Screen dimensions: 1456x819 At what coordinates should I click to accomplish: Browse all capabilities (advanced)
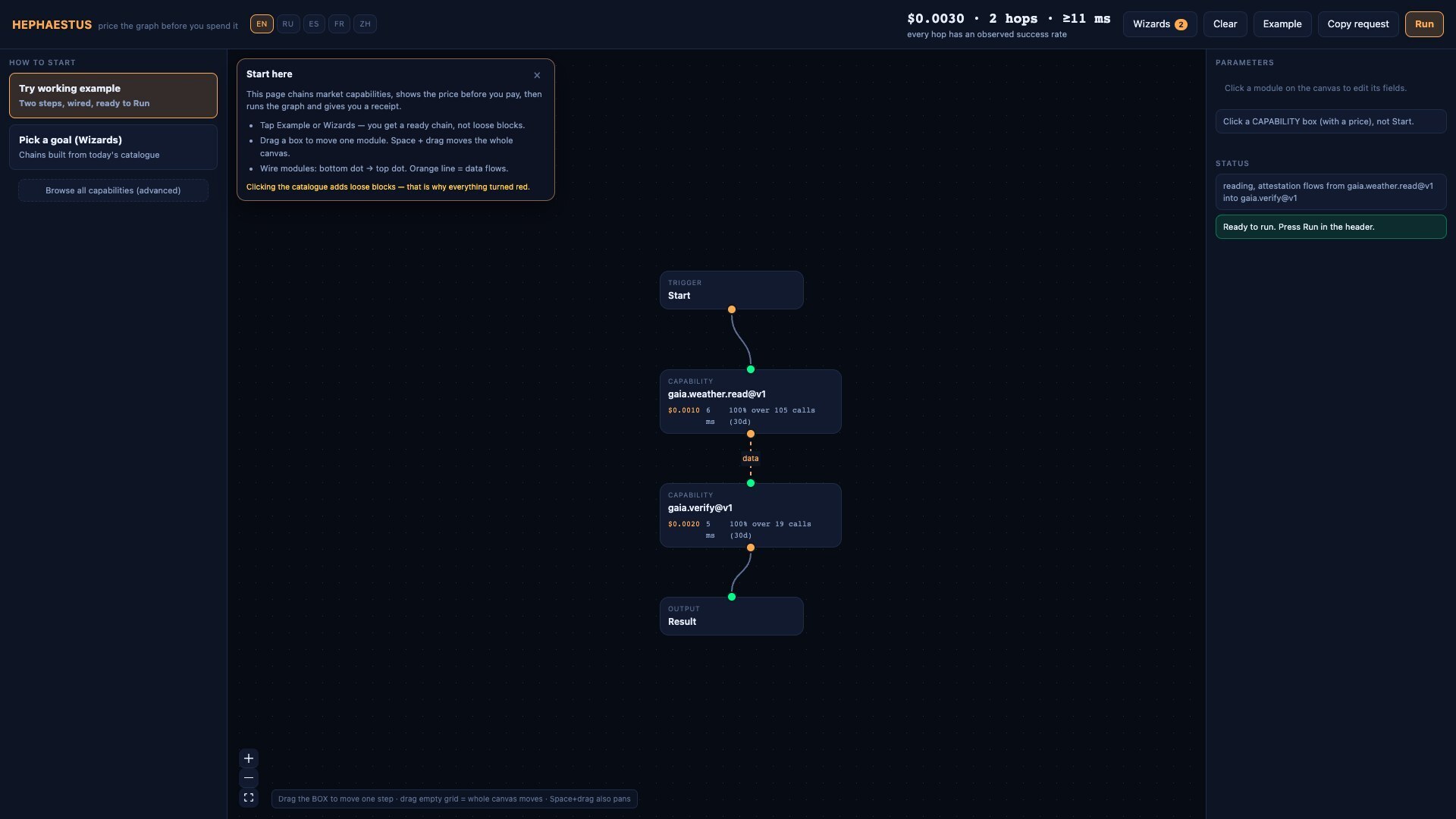[x=113, y=190]
